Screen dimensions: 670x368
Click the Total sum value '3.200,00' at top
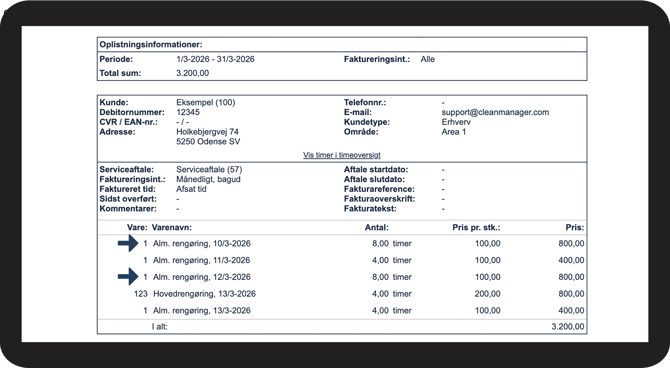[x=192, y=73]
